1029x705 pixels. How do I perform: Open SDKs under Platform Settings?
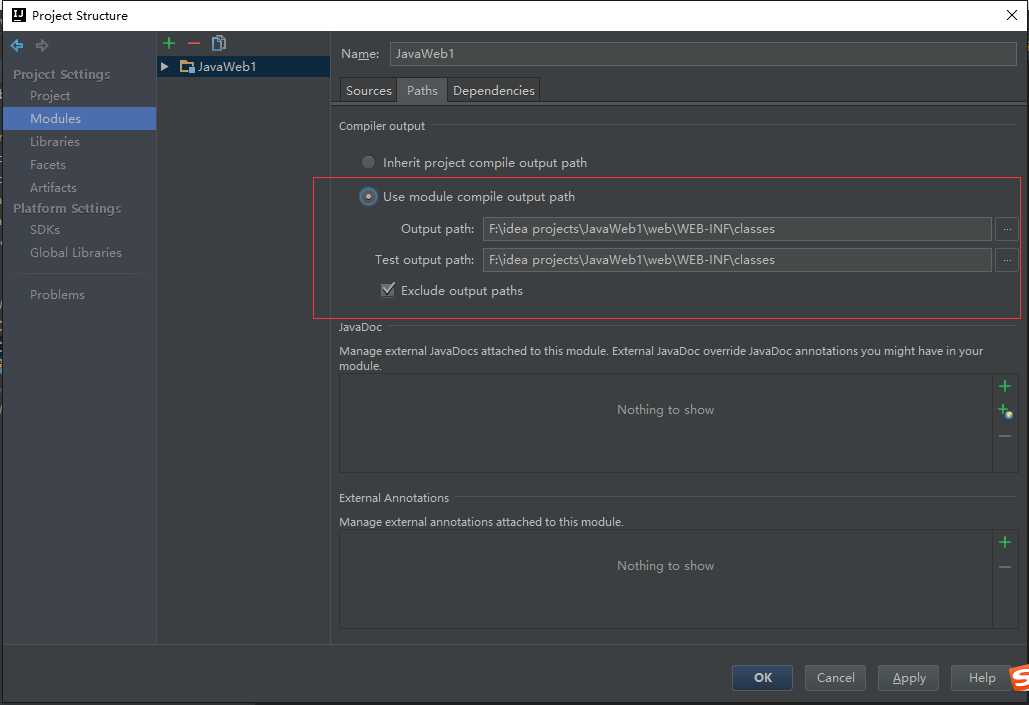45,230
